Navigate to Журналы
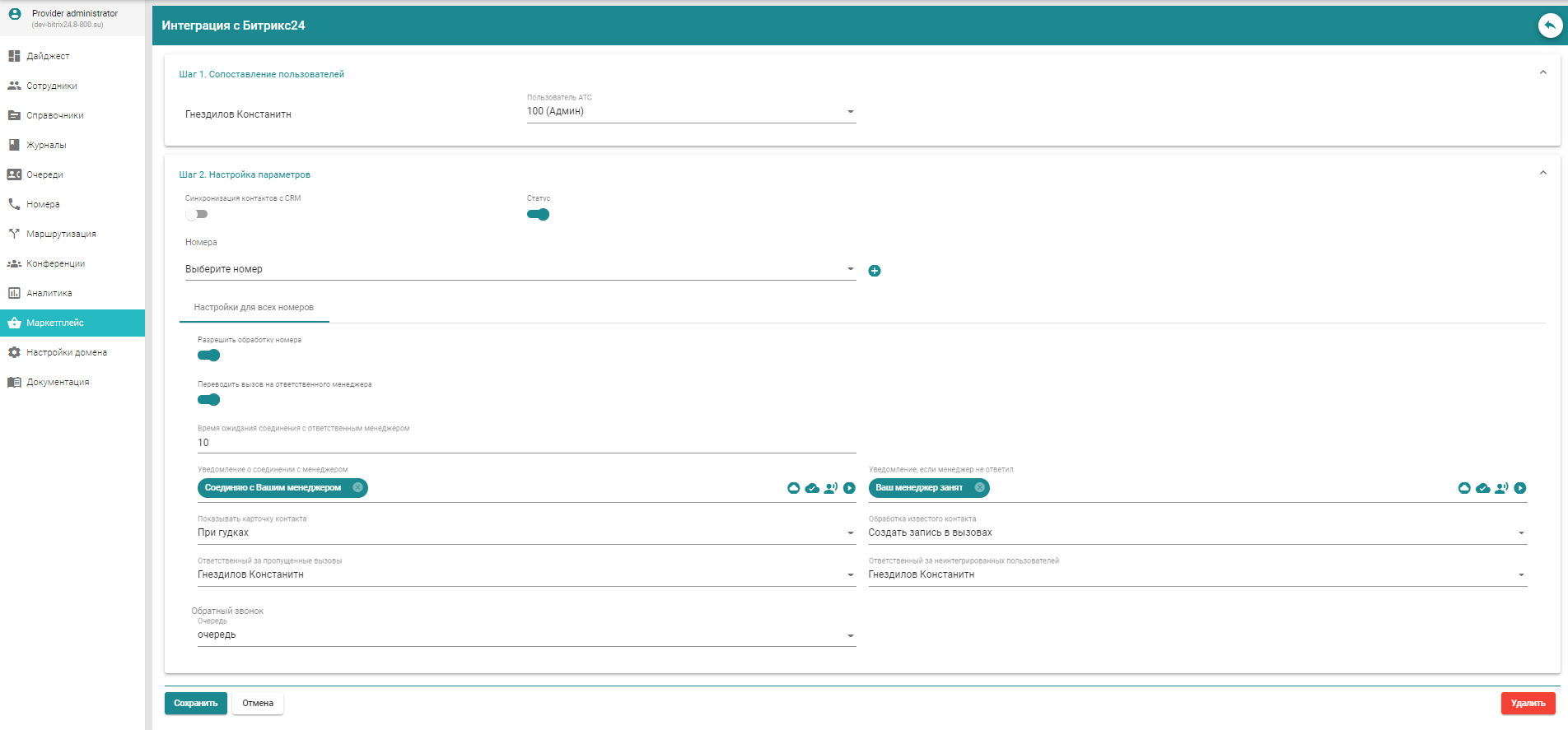Screen dimensions: 1568x730 tap(72, 145)
